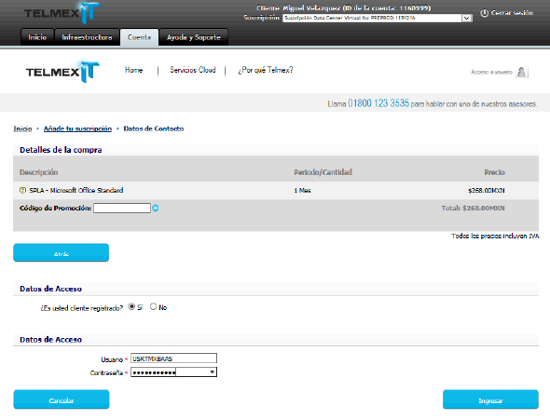Click the Cancelar button

point(61,400)
